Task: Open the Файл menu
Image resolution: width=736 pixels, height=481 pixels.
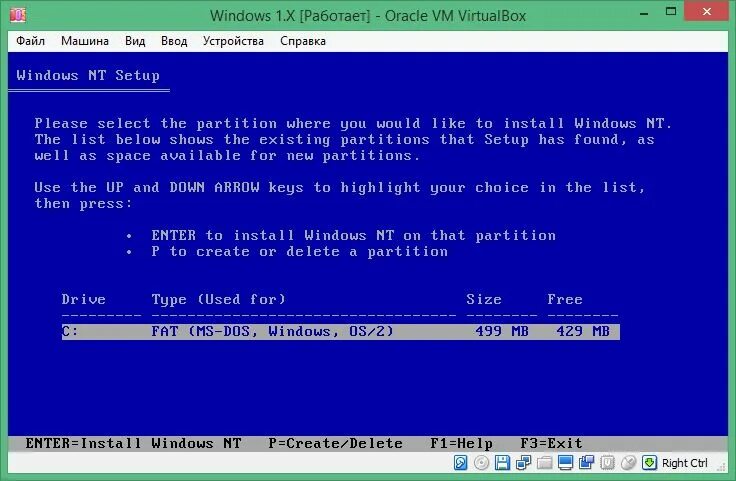Action: pos(31,41)
